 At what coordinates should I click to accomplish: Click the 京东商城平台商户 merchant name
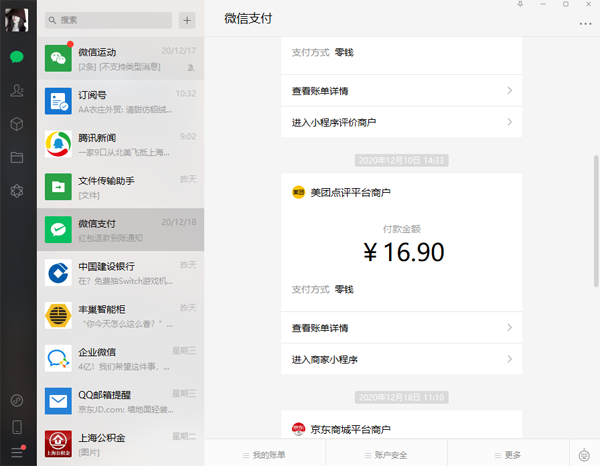(350, 429)
